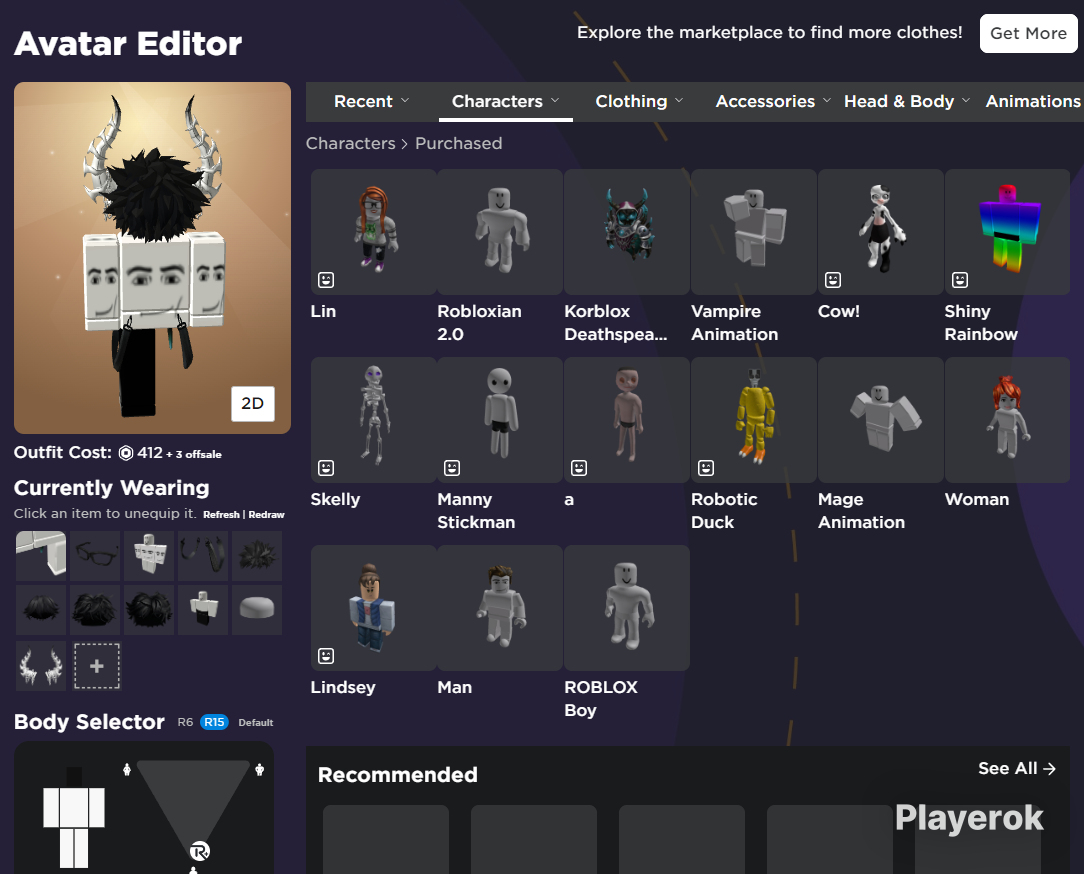The width and height of the screenshot is (1084, 874).
Task: Switch avatar preview to 2D
Action: [252, 404]
